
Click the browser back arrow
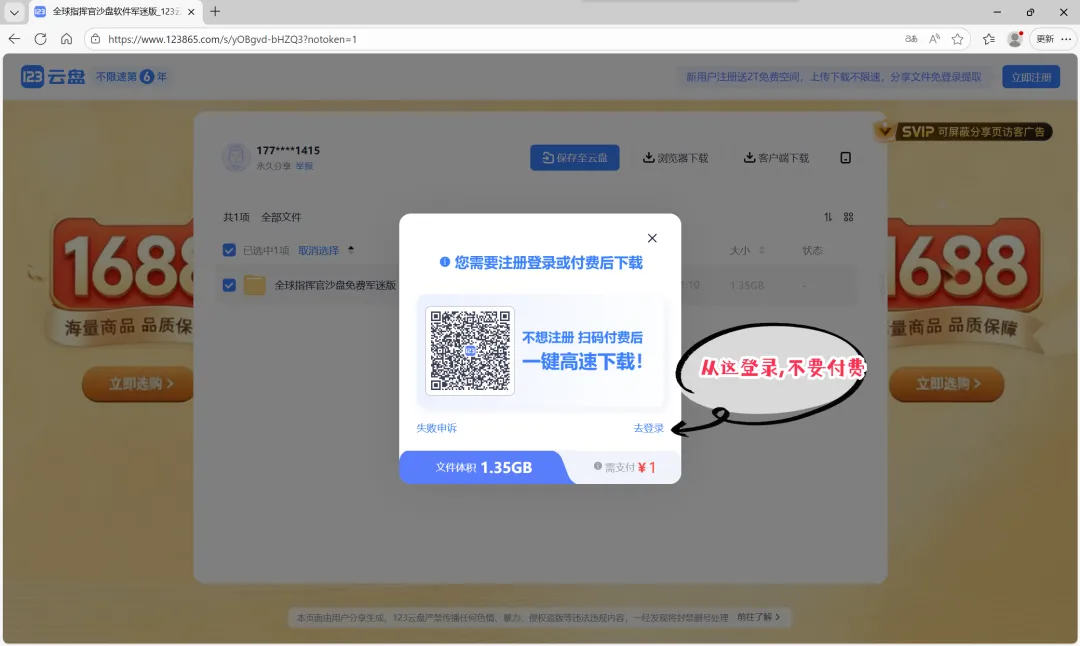coord(14,39)
